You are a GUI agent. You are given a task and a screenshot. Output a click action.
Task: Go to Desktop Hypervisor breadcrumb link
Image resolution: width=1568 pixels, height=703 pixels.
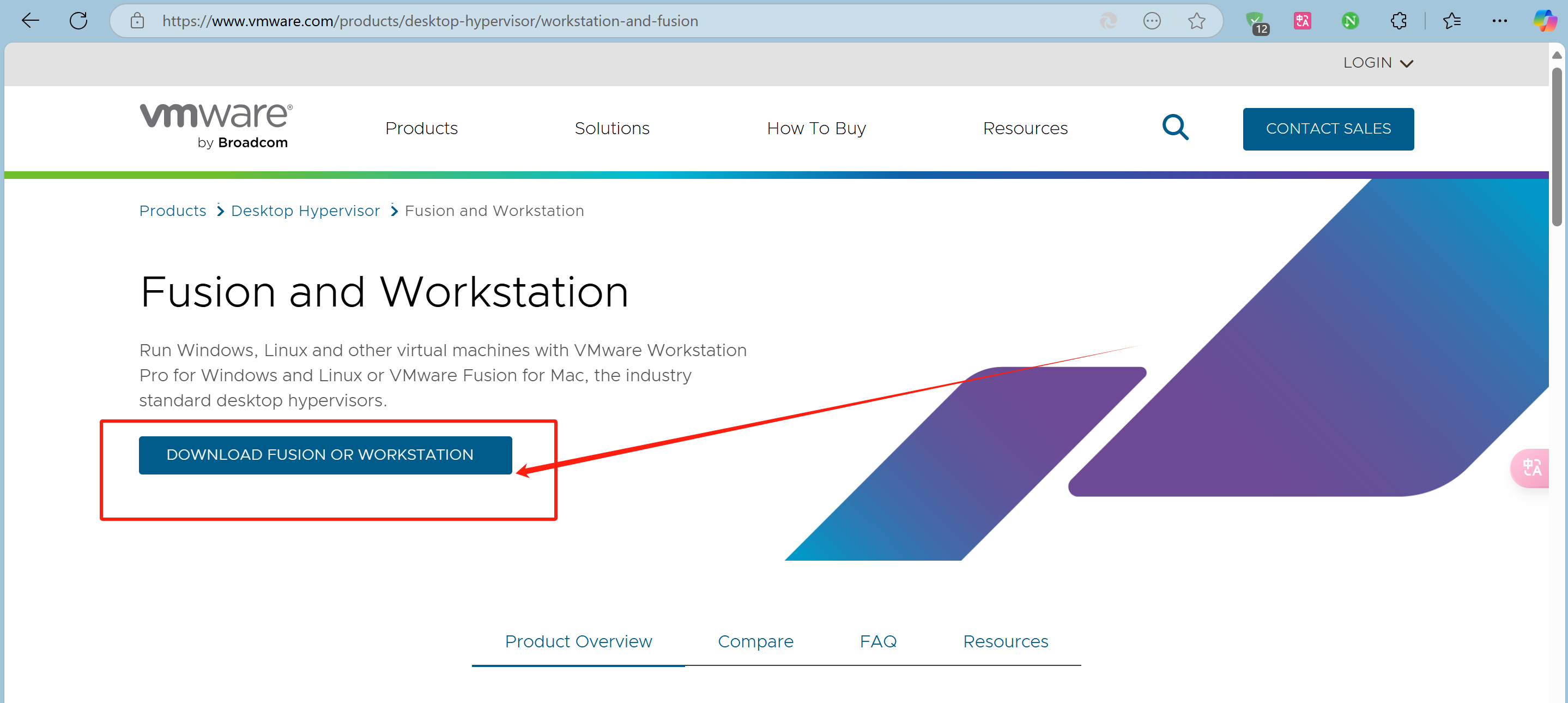(x=305, y=210)
